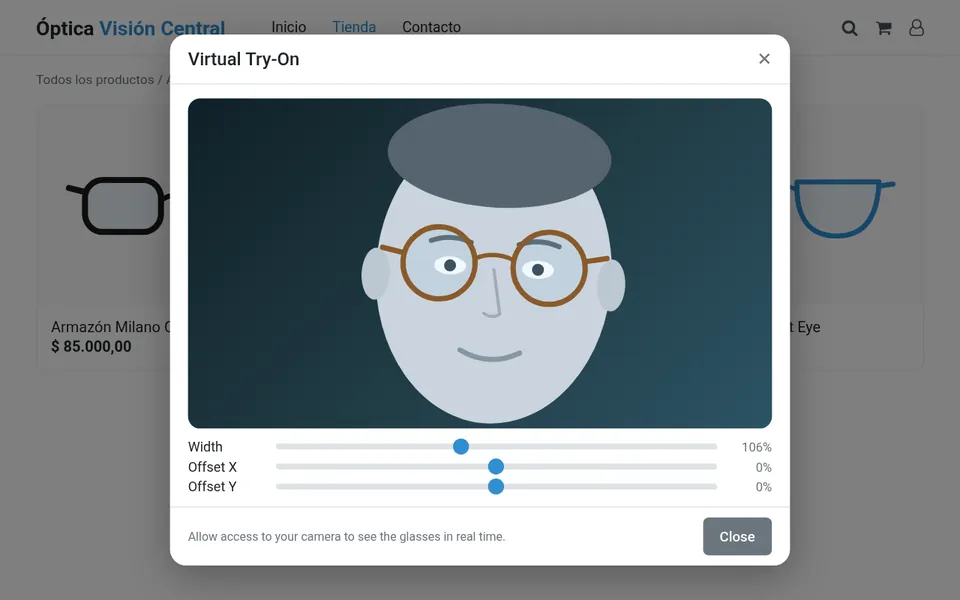Click the Offset X value 0%
960x600 pixels.
(763, 467)
